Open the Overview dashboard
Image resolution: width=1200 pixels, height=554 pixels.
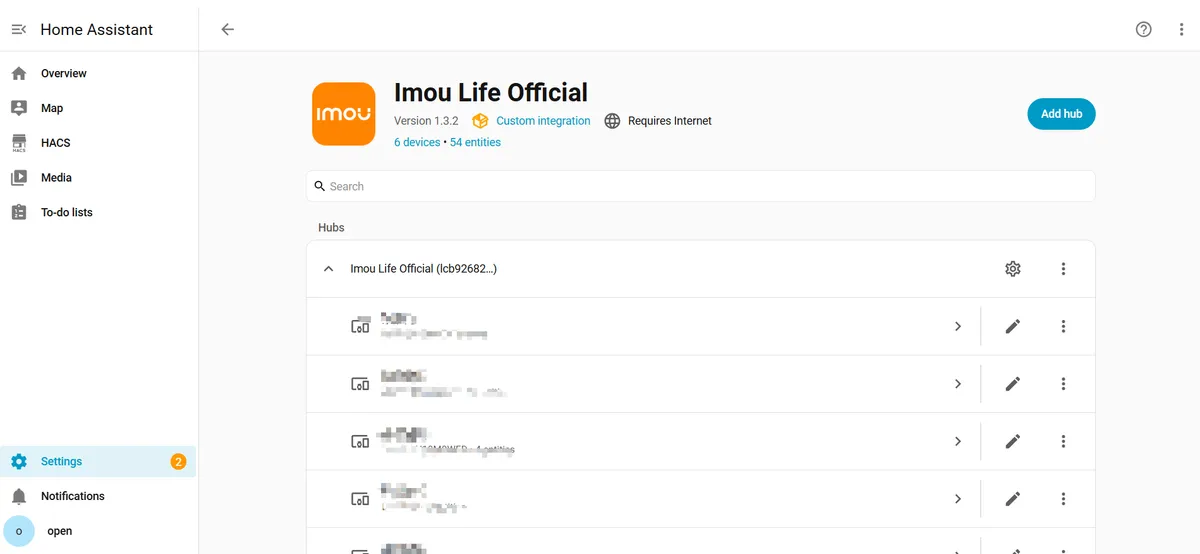click(98, 73)
